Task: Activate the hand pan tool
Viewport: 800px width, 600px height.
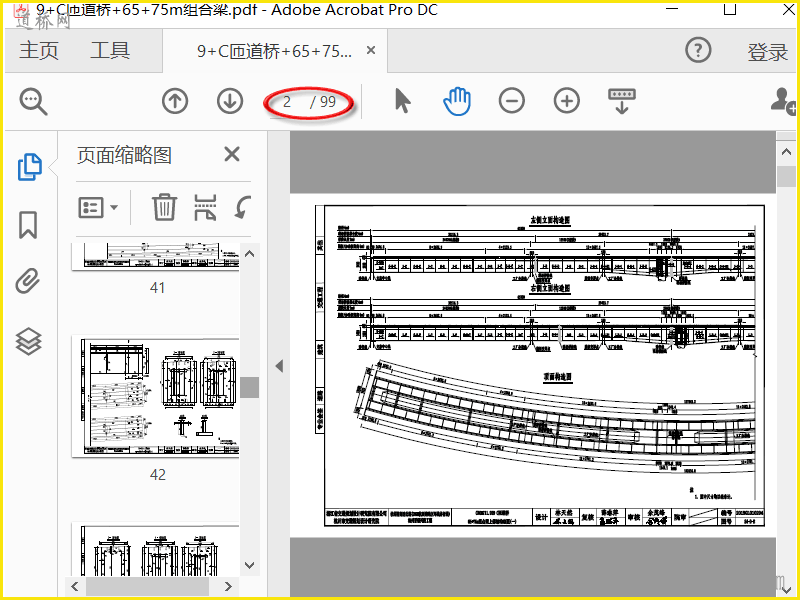Action: point(457,101)
